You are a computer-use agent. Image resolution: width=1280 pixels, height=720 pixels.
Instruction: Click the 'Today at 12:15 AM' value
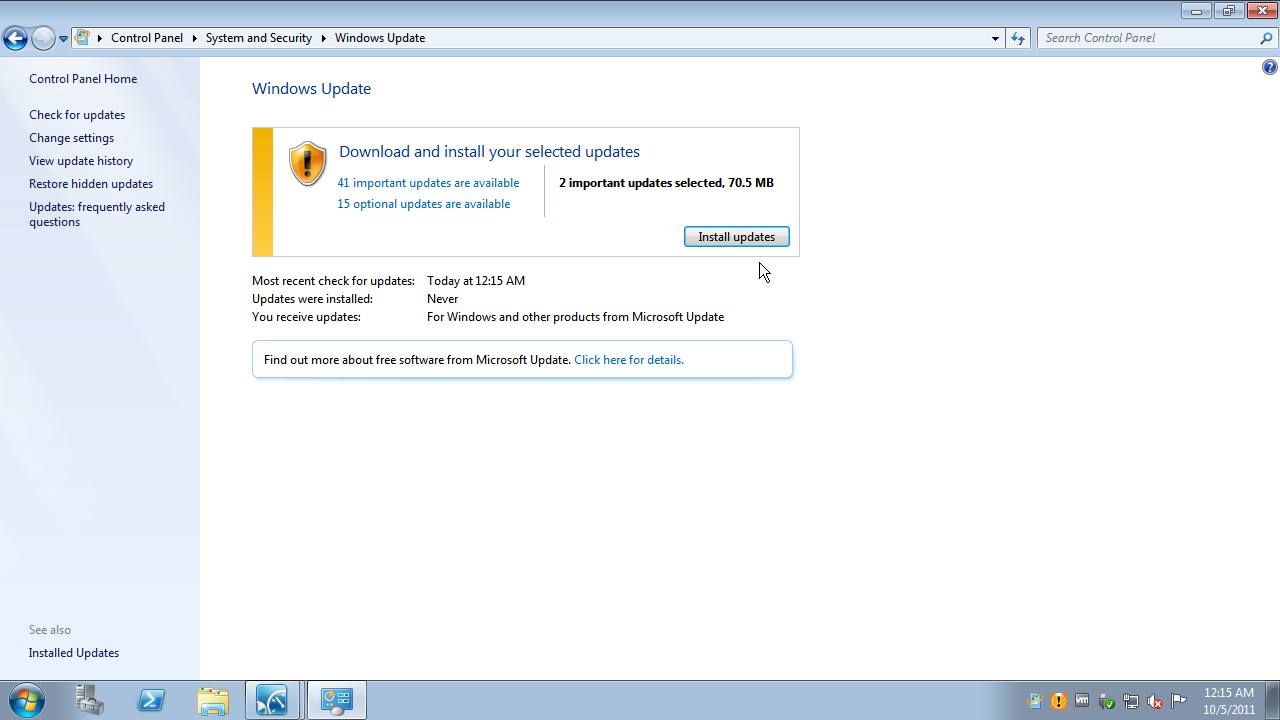pyautogui.click(x=476, y=281)
